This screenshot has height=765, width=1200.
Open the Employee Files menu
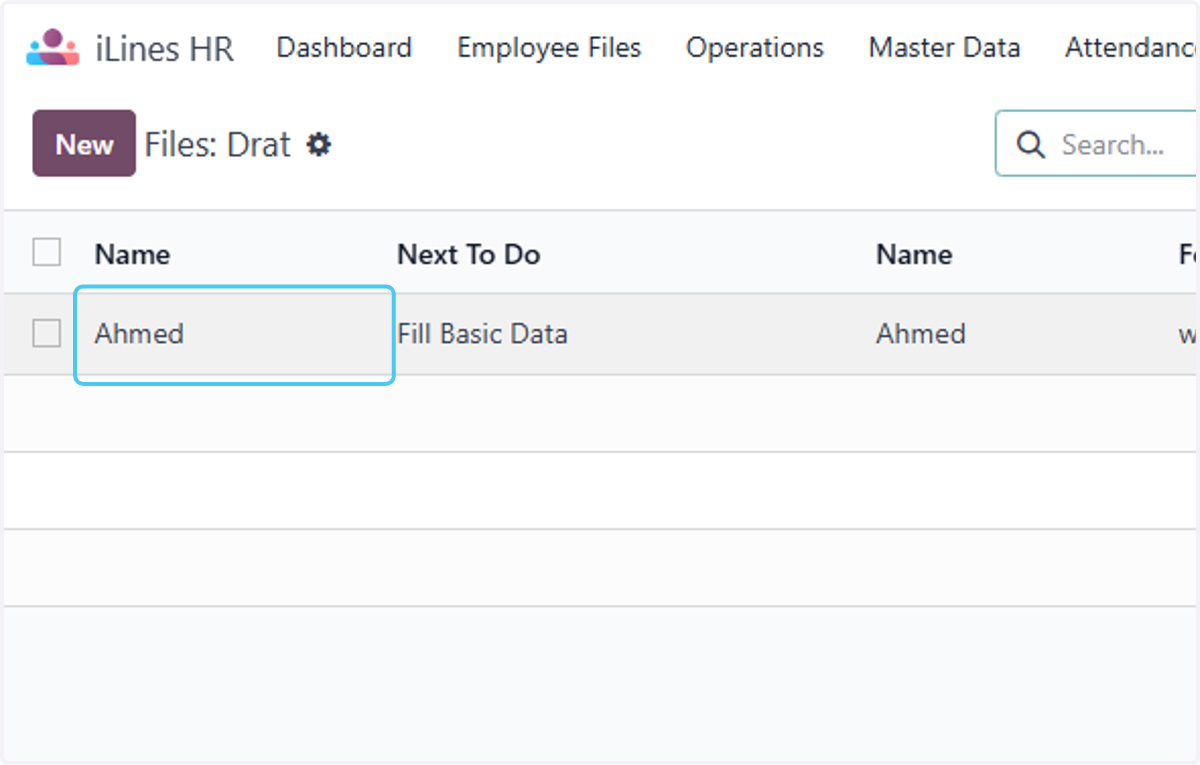(x=549, y=48)
